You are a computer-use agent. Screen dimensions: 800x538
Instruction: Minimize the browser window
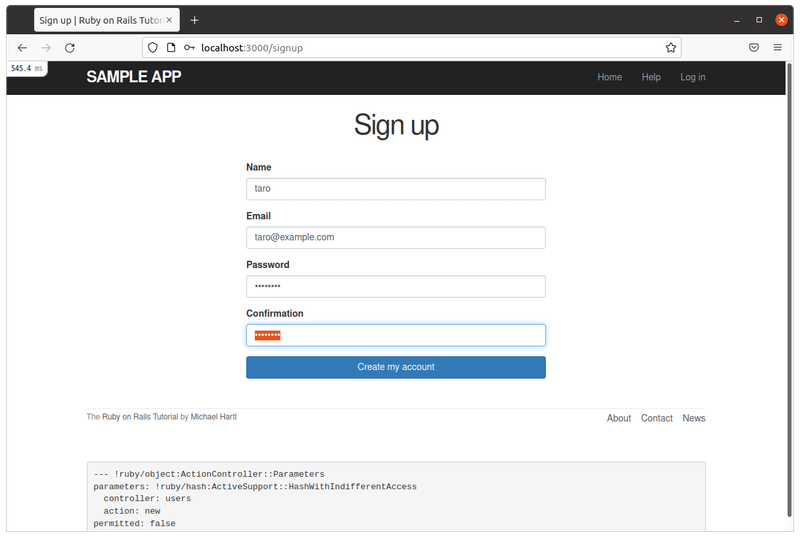click(x=736, y=20)
